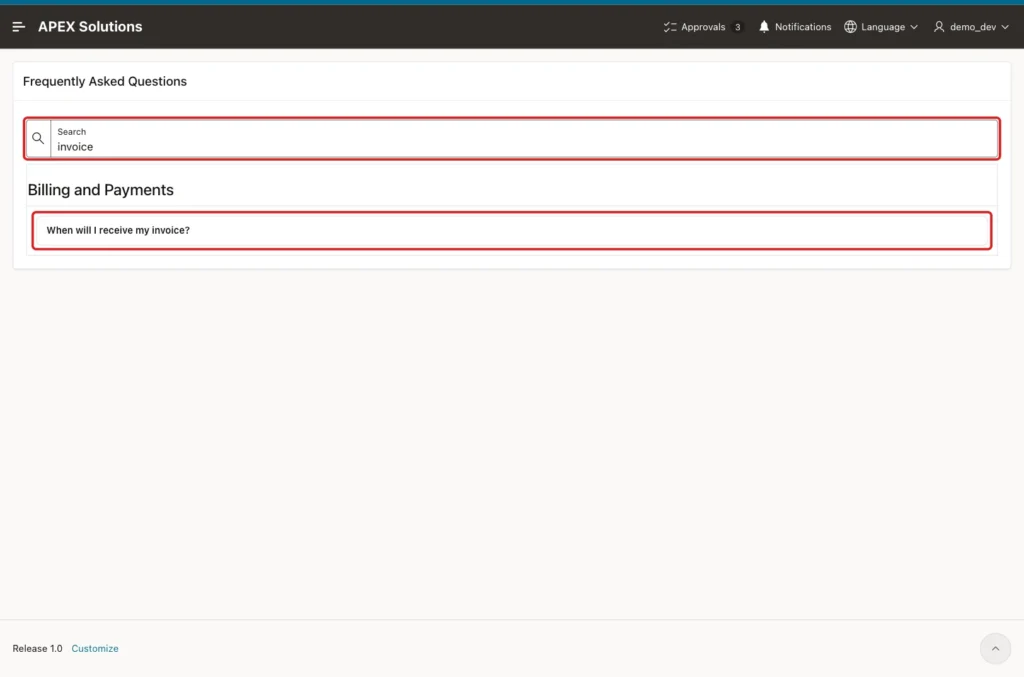Select the Billing and Payments heading
The height and width of the screenshot is (677, 1024).
(x=101, y=190)
